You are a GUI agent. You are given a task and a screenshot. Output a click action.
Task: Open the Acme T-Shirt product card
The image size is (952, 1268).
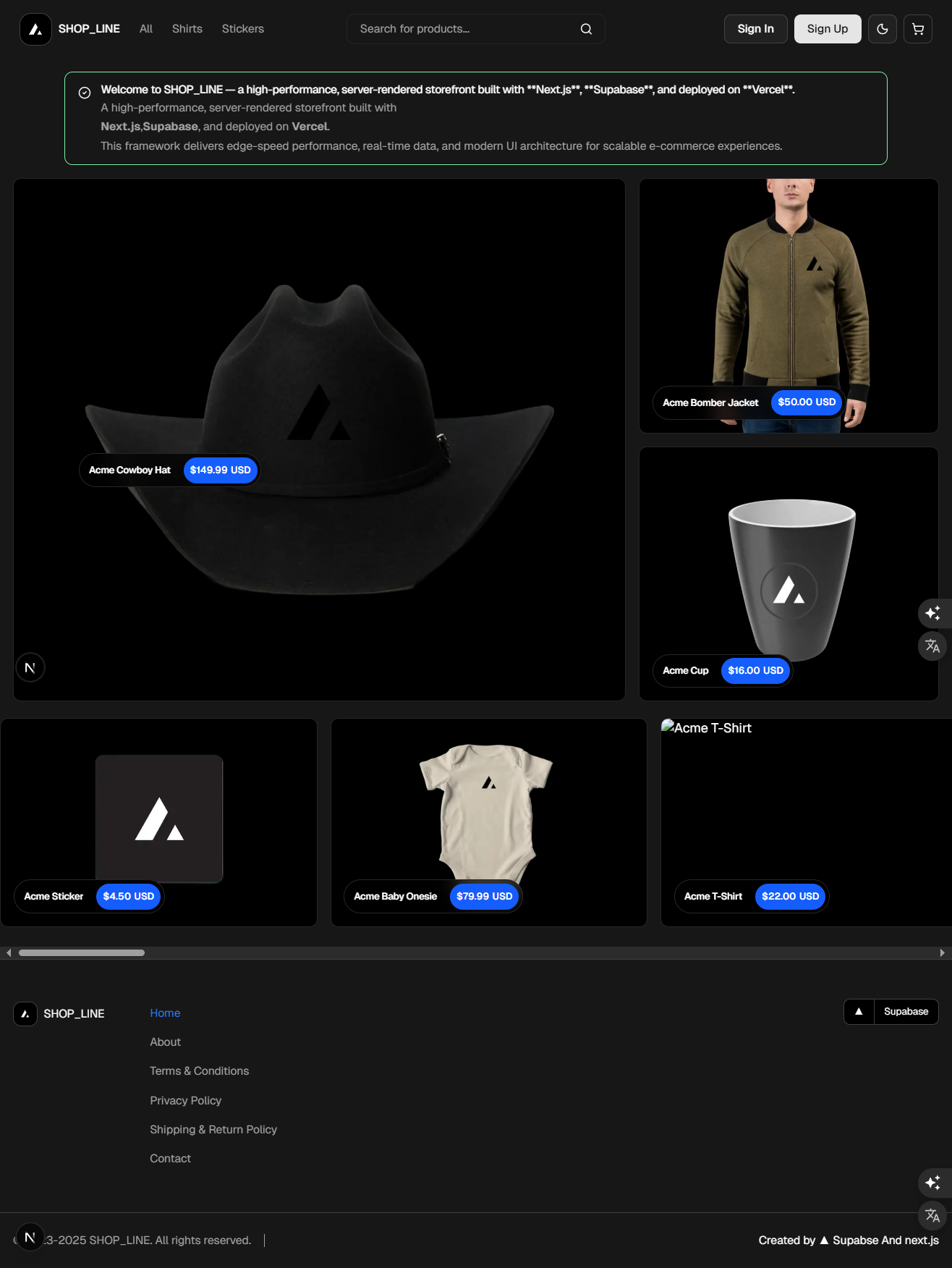coord(806,822)
